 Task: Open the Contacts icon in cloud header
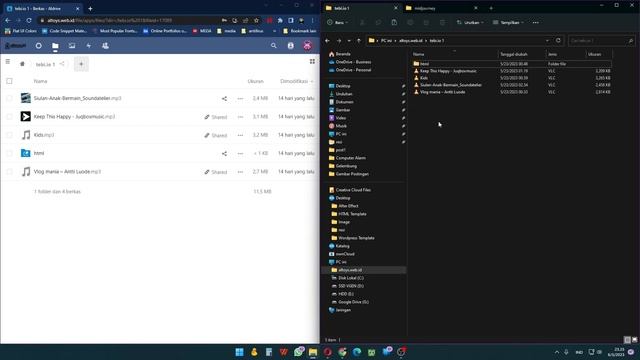(105, 46)
